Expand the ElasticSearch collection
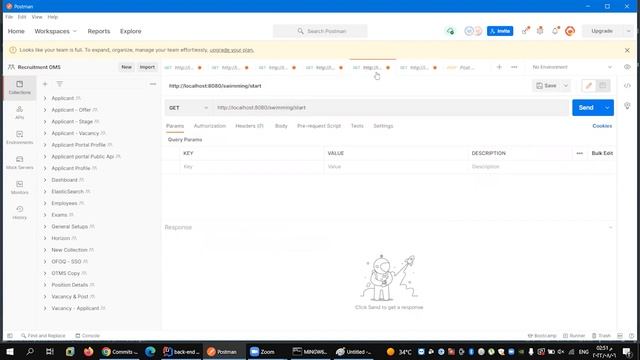640x360 pixels. (x=45, y=191)
